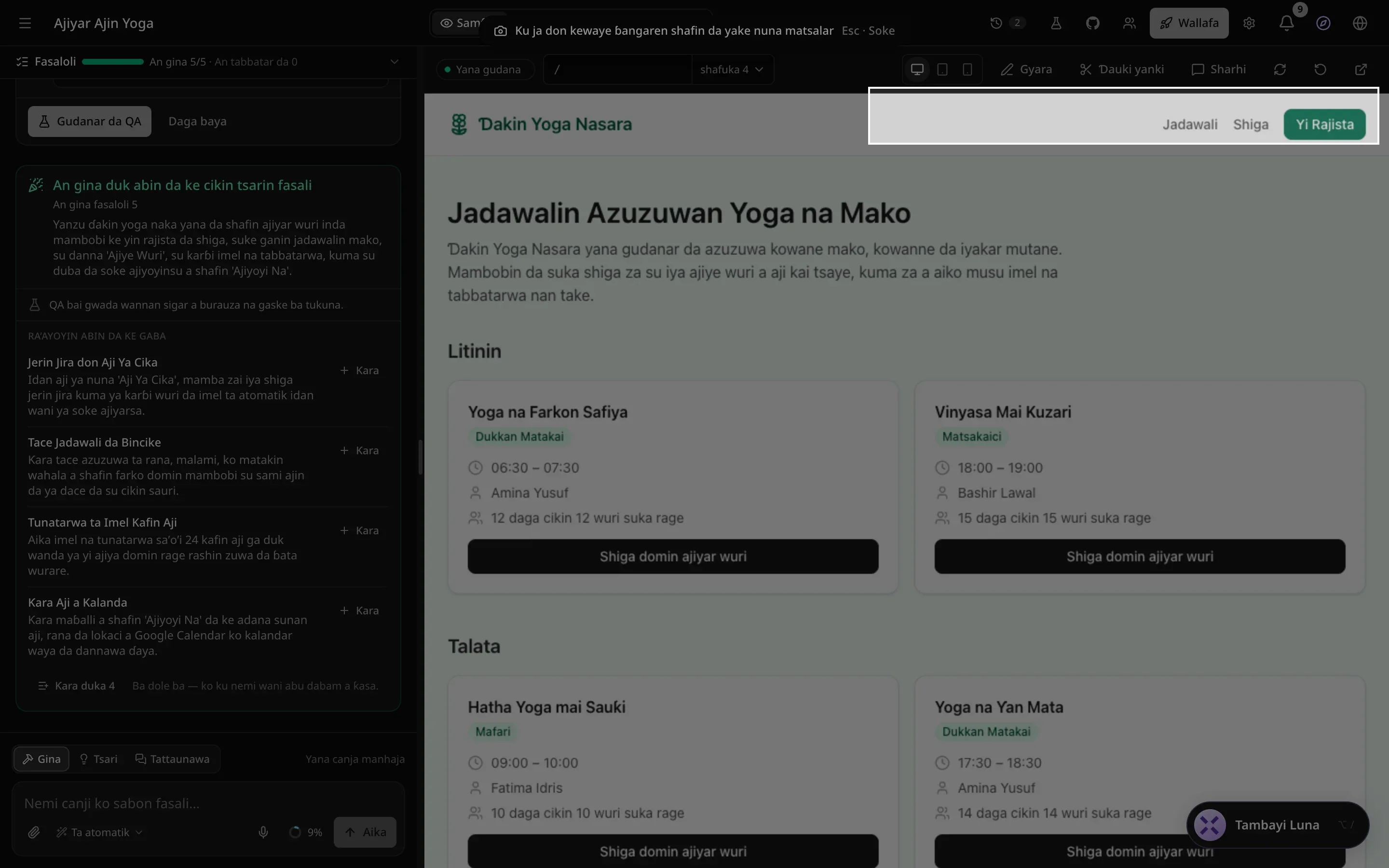Add Tunatarwa ta Imel Kafin Aji via Kara
1389x868 pixels.
pos(359,530)
